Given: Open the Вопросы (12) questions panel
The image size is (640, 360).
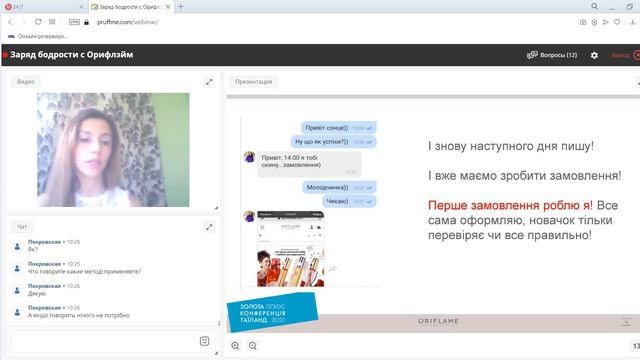Looking at the screenshot, I should (552, 55).
